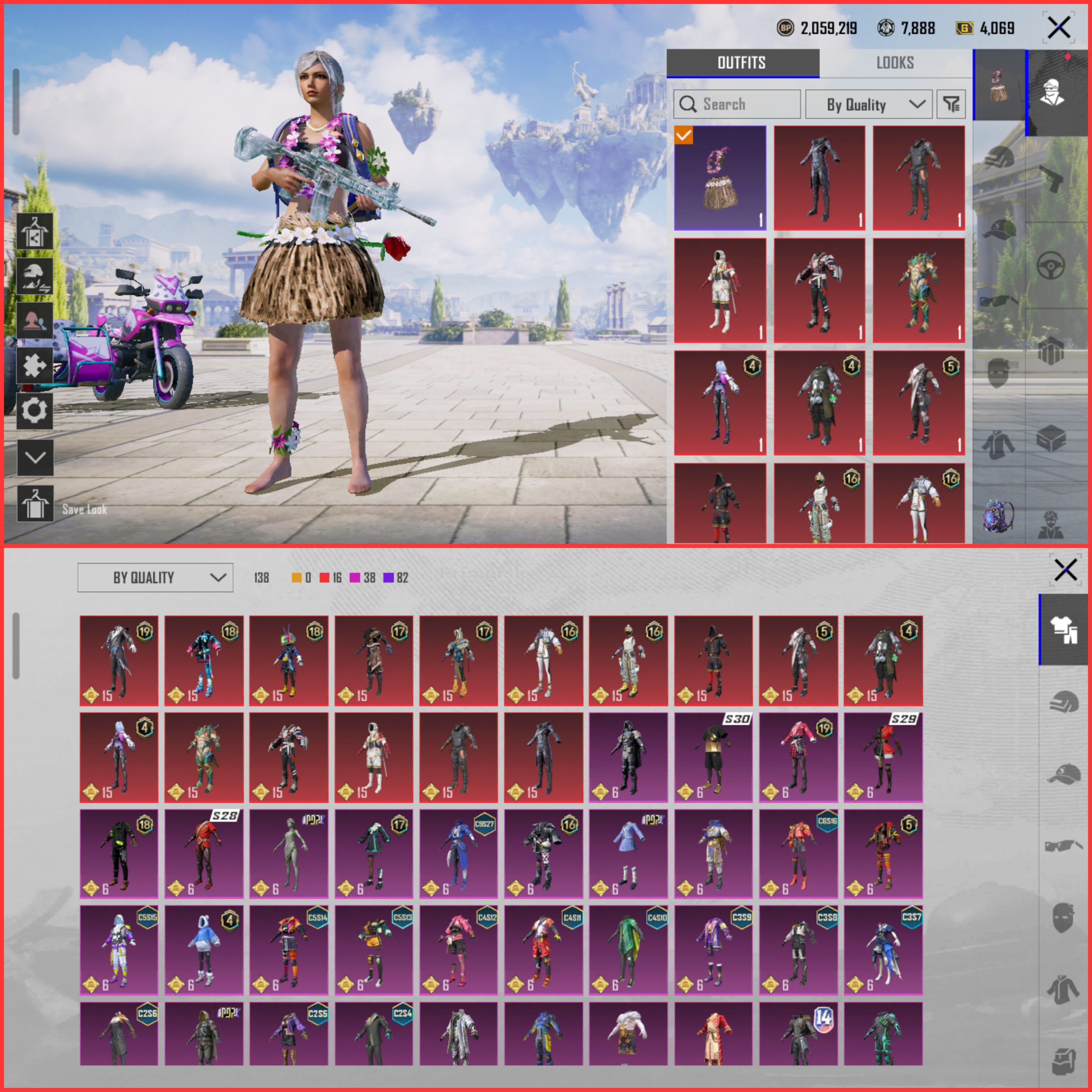Select the outfit tagged S28 in bottom grid
Image resolution: width=1092 pixels, height=1092 pixels.
tap(204, 854)
